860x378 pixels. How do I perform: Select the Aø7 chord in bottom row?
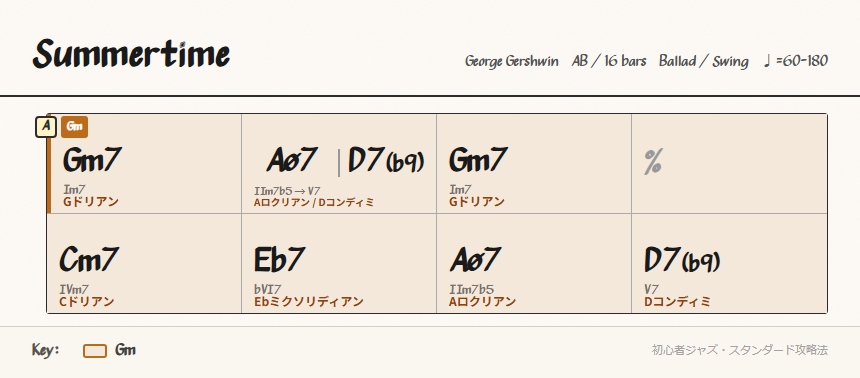click(476, 259)
